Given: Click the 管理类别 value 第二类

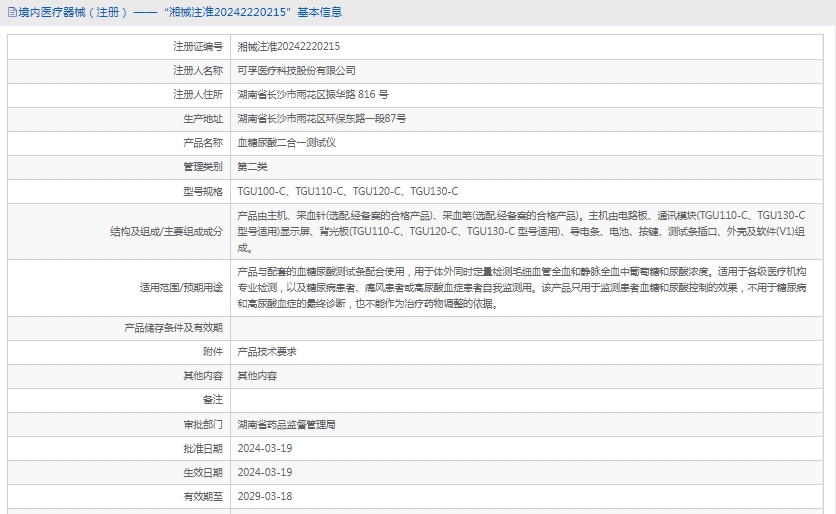Looking at the screenshot, I should 252,167.
